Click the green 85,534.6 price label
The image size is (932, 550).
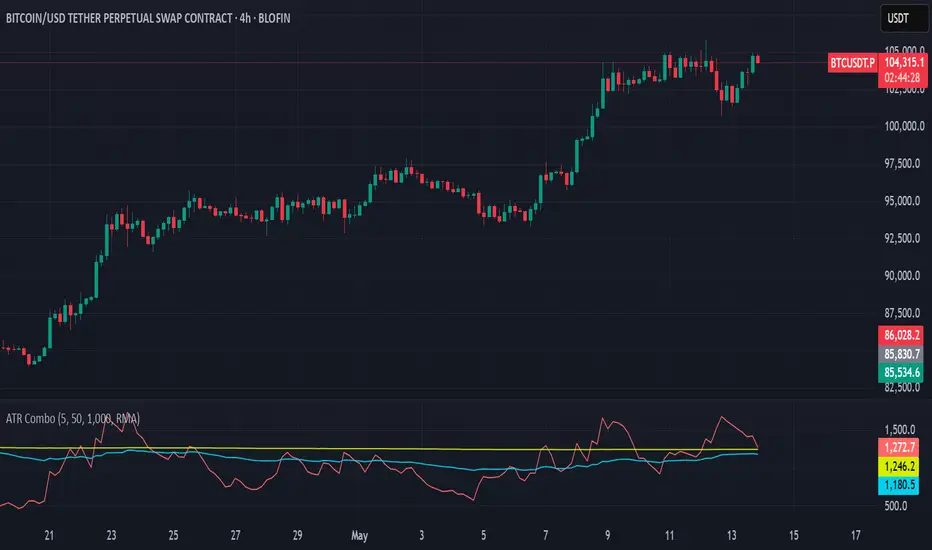[901, 373]
